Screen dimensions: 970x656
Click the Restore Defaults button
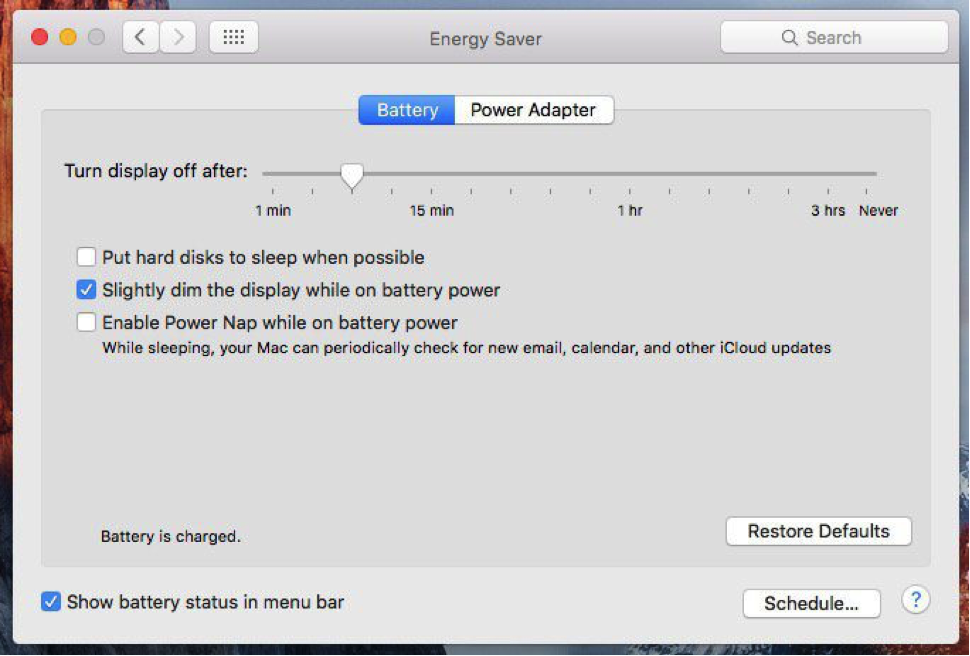(818, 531)
